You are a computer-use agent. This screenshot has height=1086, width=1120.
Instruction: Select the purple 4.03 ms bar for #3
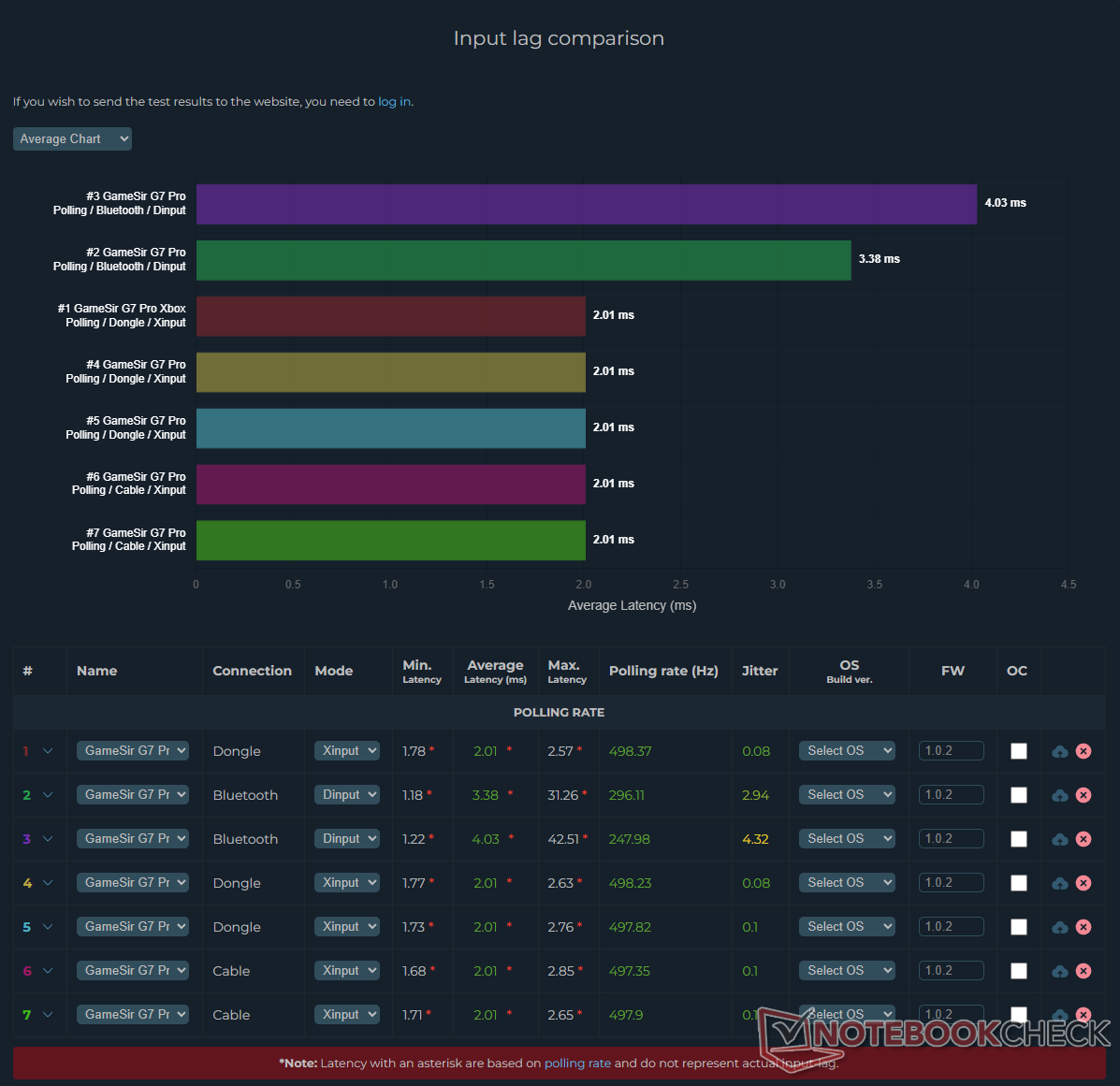(x=587, y=204)
